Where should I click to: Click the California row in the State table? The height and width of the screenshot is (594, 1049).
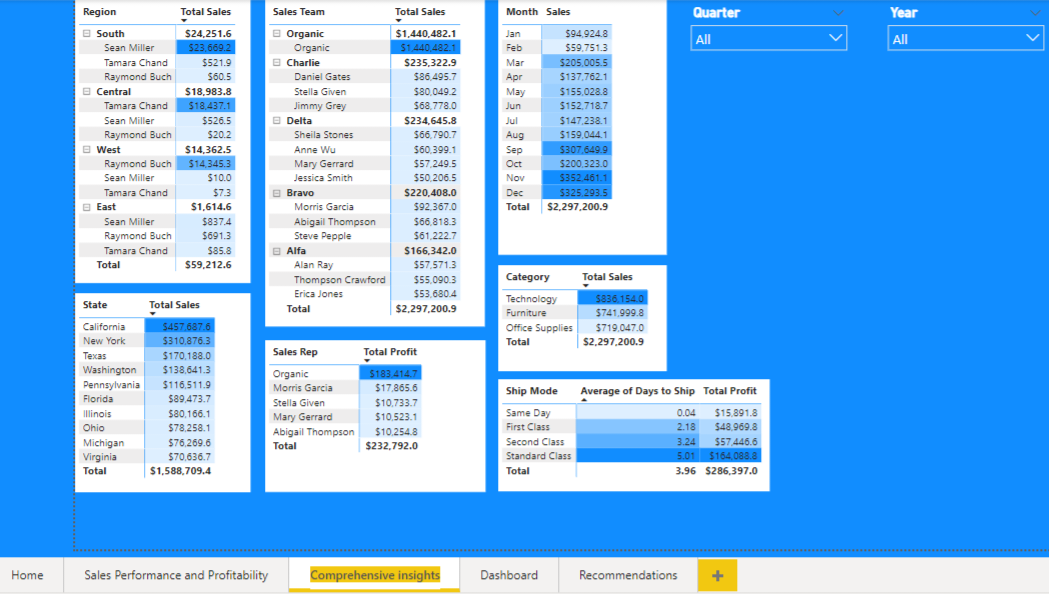(x=103, y=326)
